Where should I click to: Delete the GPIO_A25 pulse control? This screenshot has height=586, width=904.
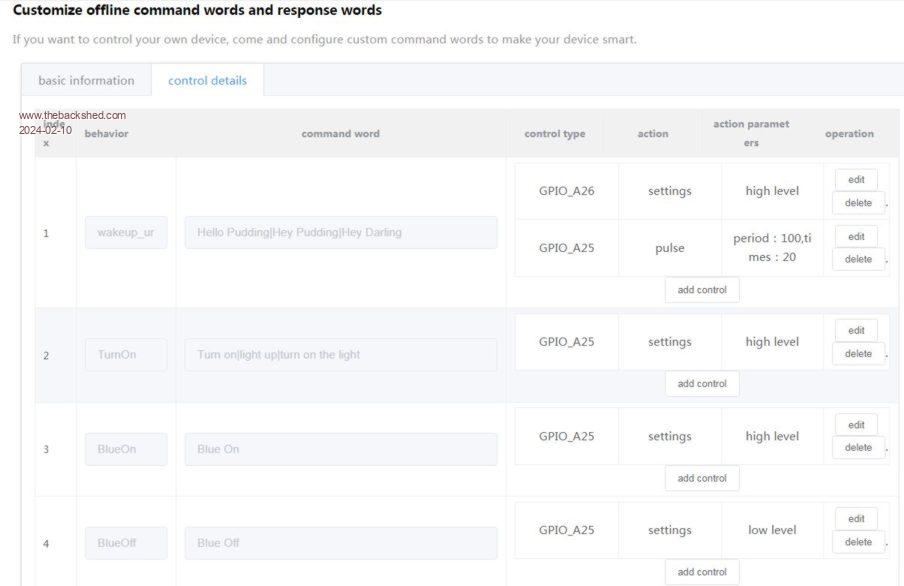click(x=858, y=259)
